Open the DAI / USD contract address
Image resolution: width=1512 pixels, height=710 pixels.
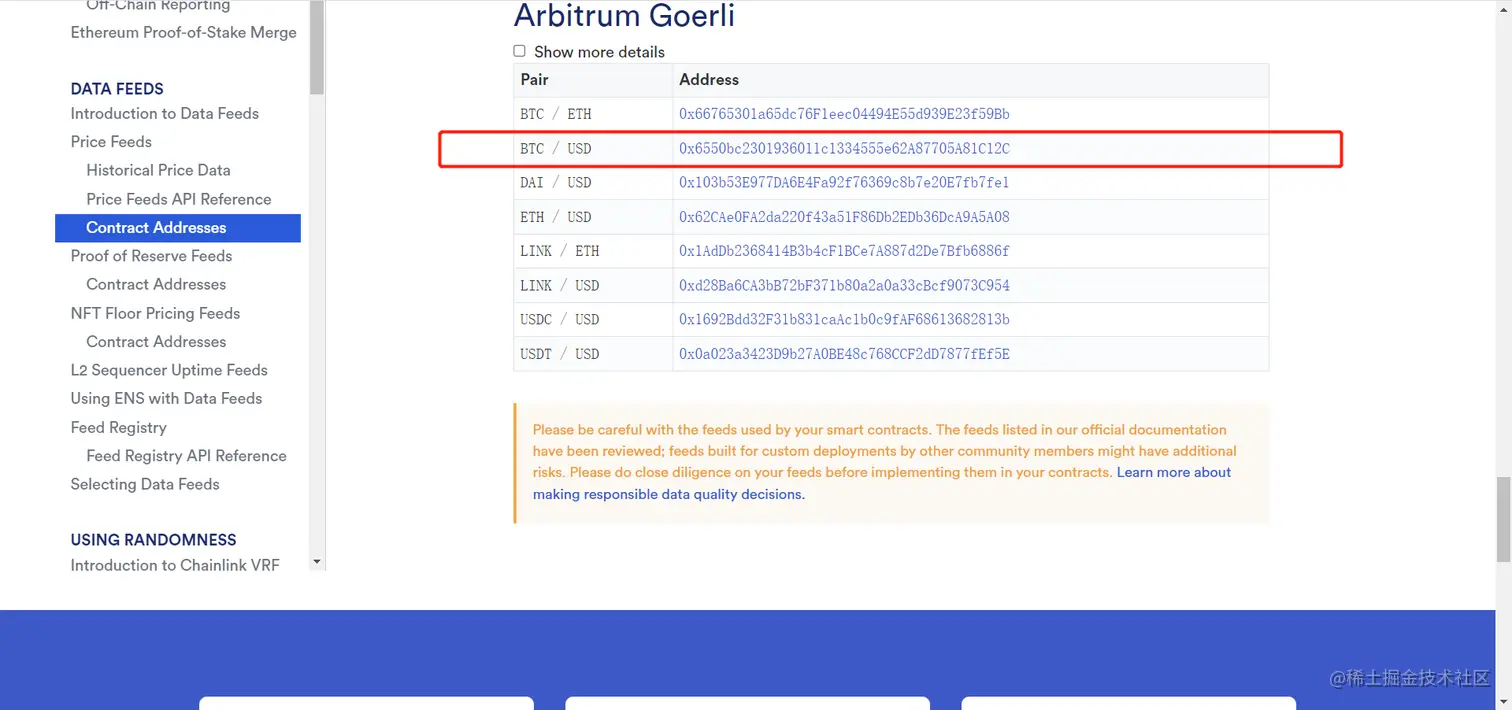click(844, 182)
